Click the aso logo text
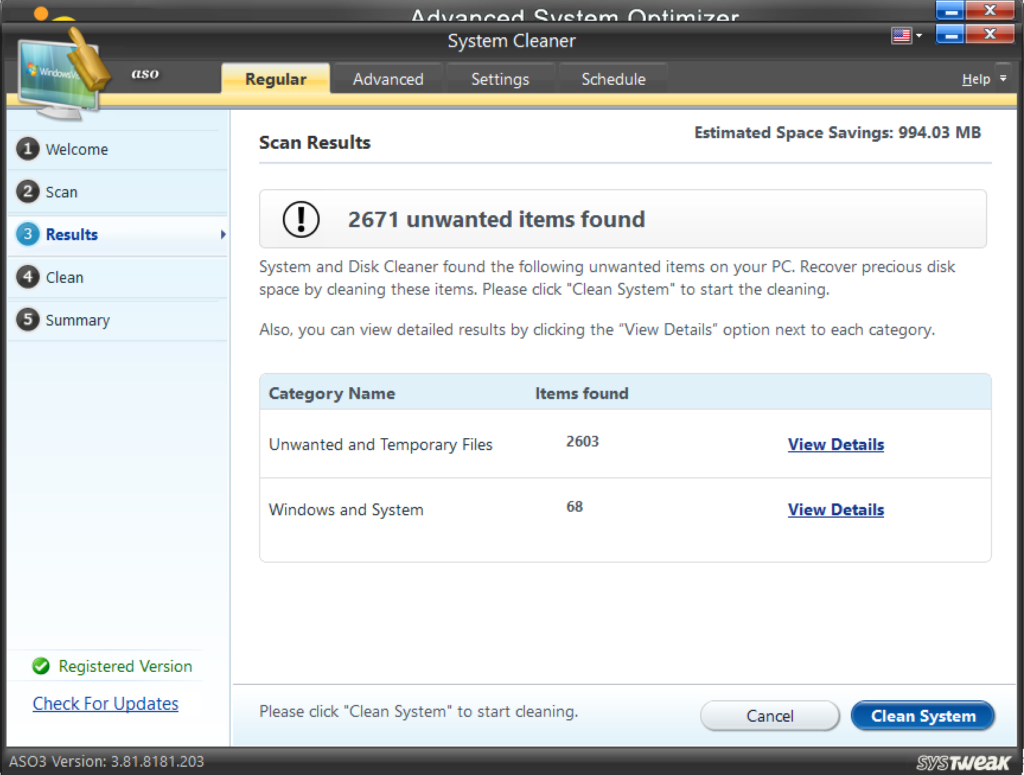Viewport: 1024px width, 775px height. pos(145,73)
